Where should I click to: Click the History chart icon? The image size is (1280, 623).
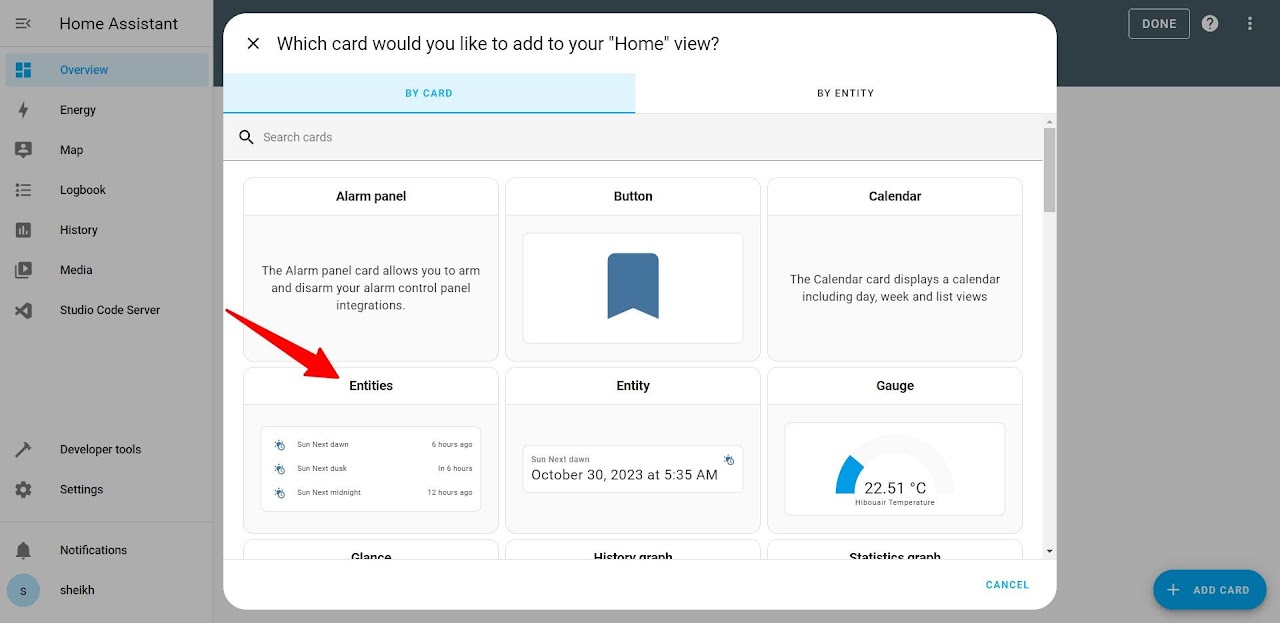[x=23, y=230]
